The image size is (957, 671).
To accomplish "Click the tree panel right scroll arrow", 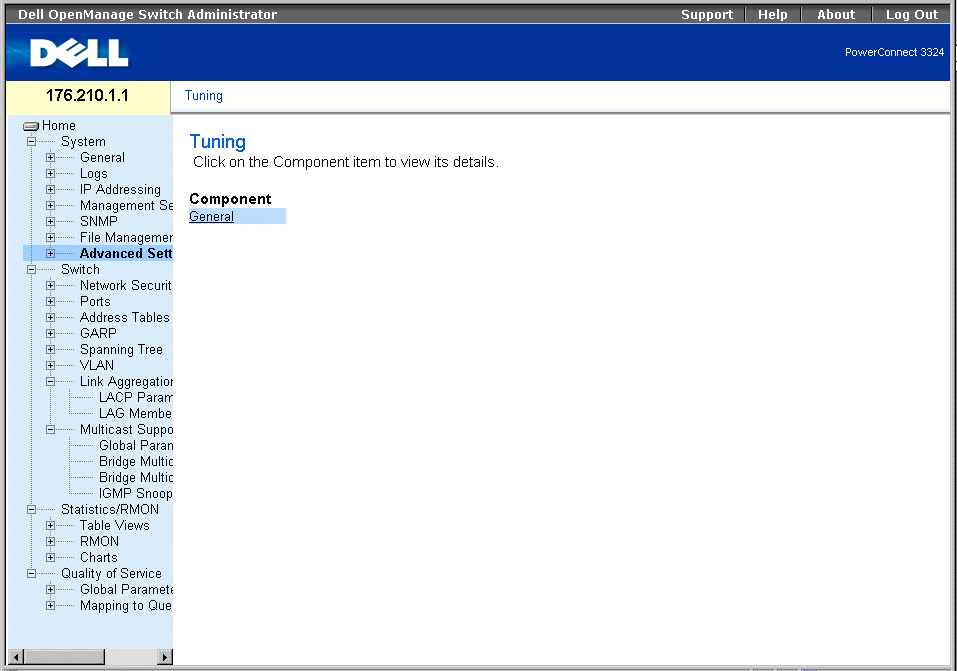I will [x=164, y=657].
